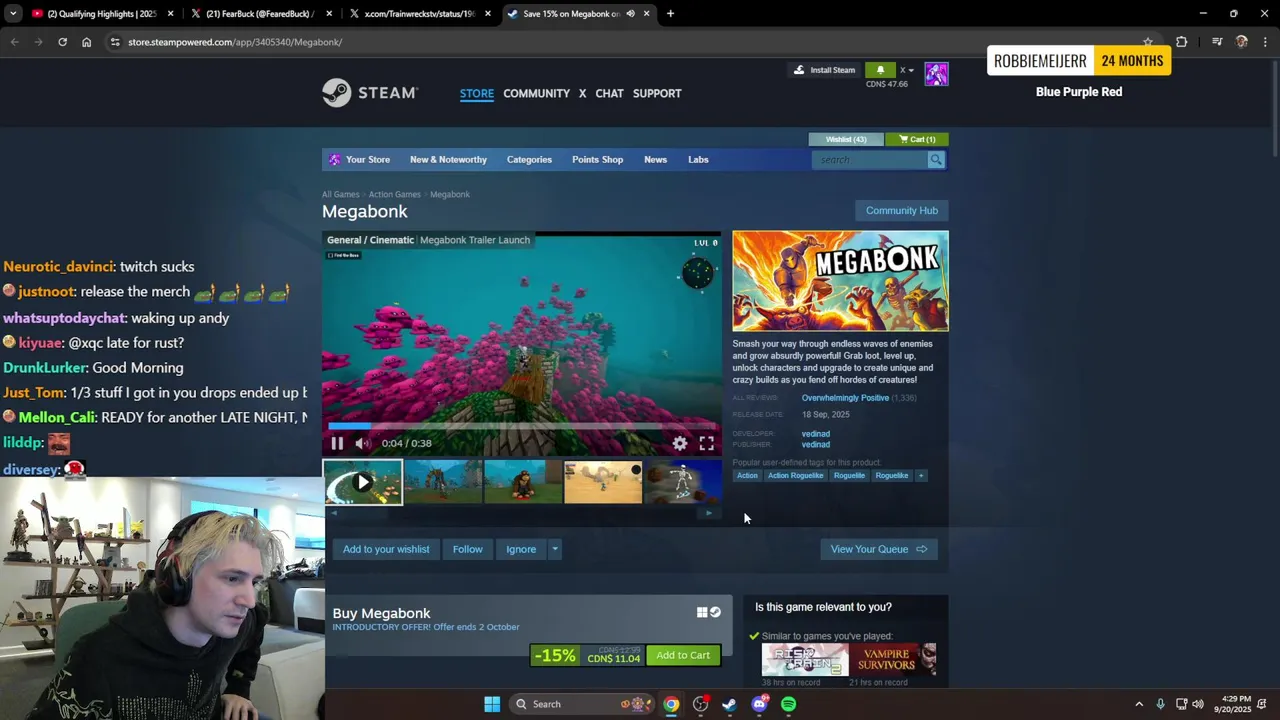Open the New & Noteworthy menu
This screenshot has height=720, width=1280.
448,160
